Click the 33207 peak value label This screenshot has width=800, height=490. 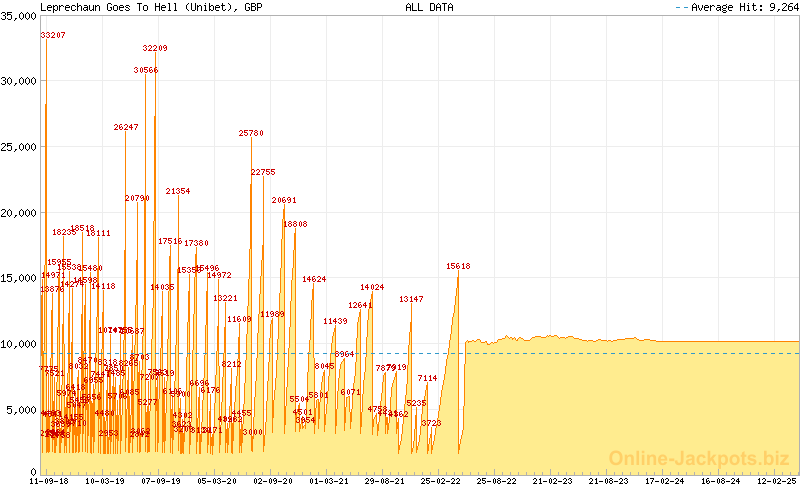(53, 35)
